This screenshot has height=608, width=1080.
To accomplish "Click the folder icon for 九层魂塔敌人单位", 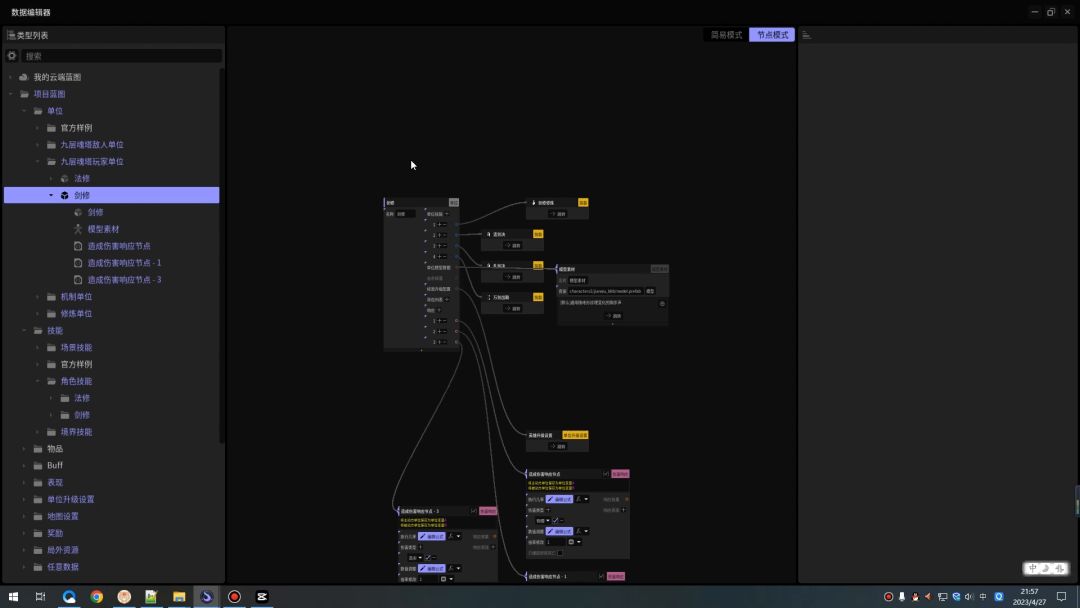I will click(51, 145).
